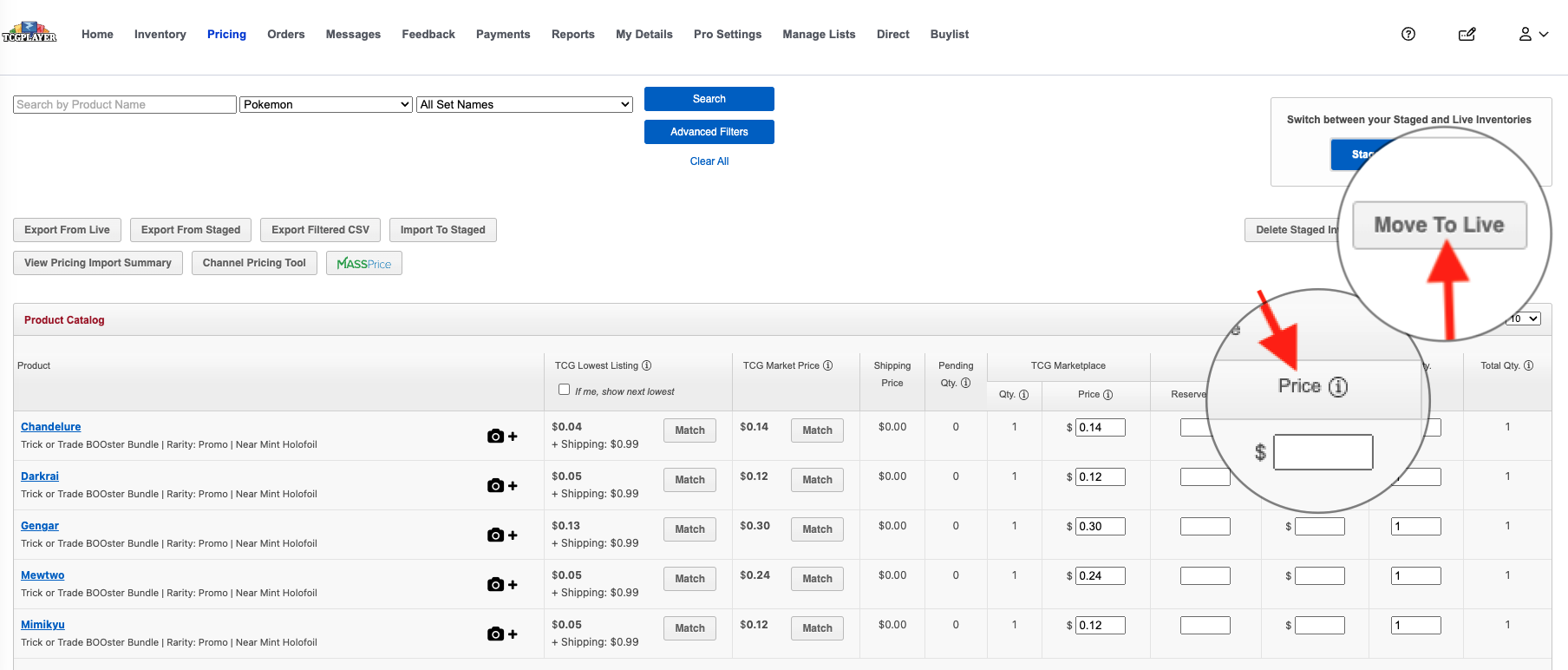This screenshot has height=670, width=1568.
Task: Go to the Home menu item
Action: click(97, 34)
